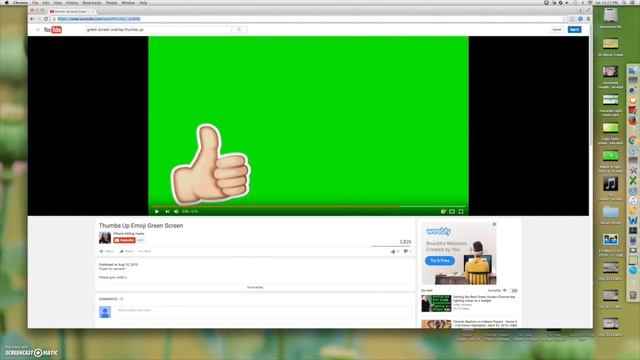Switch the player to theater mode
This screenshot has width=640, height=360.
[452, 211]
